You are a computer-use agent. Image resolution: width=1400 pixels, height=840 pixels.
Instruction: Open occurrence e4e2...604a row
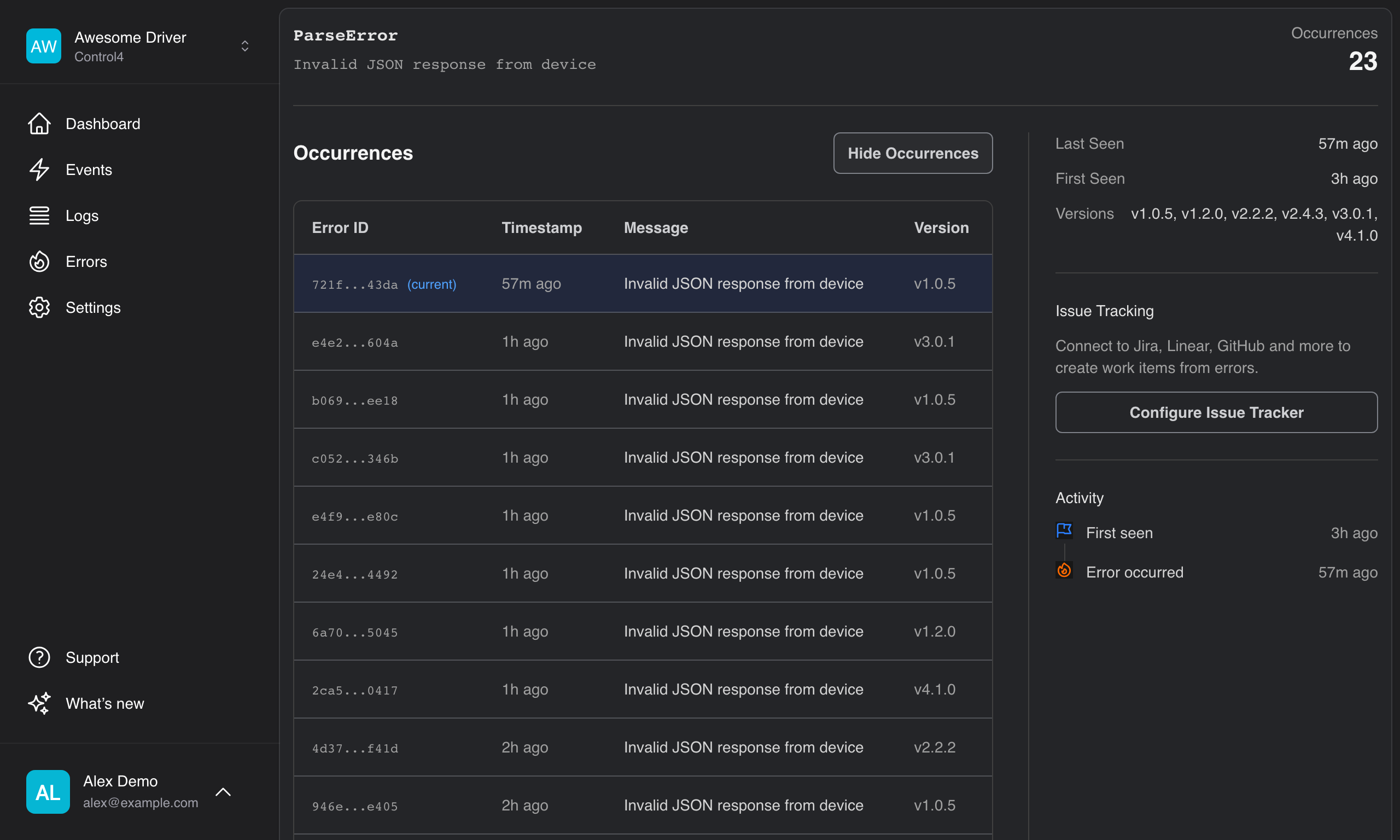click(x=643, y=342)
